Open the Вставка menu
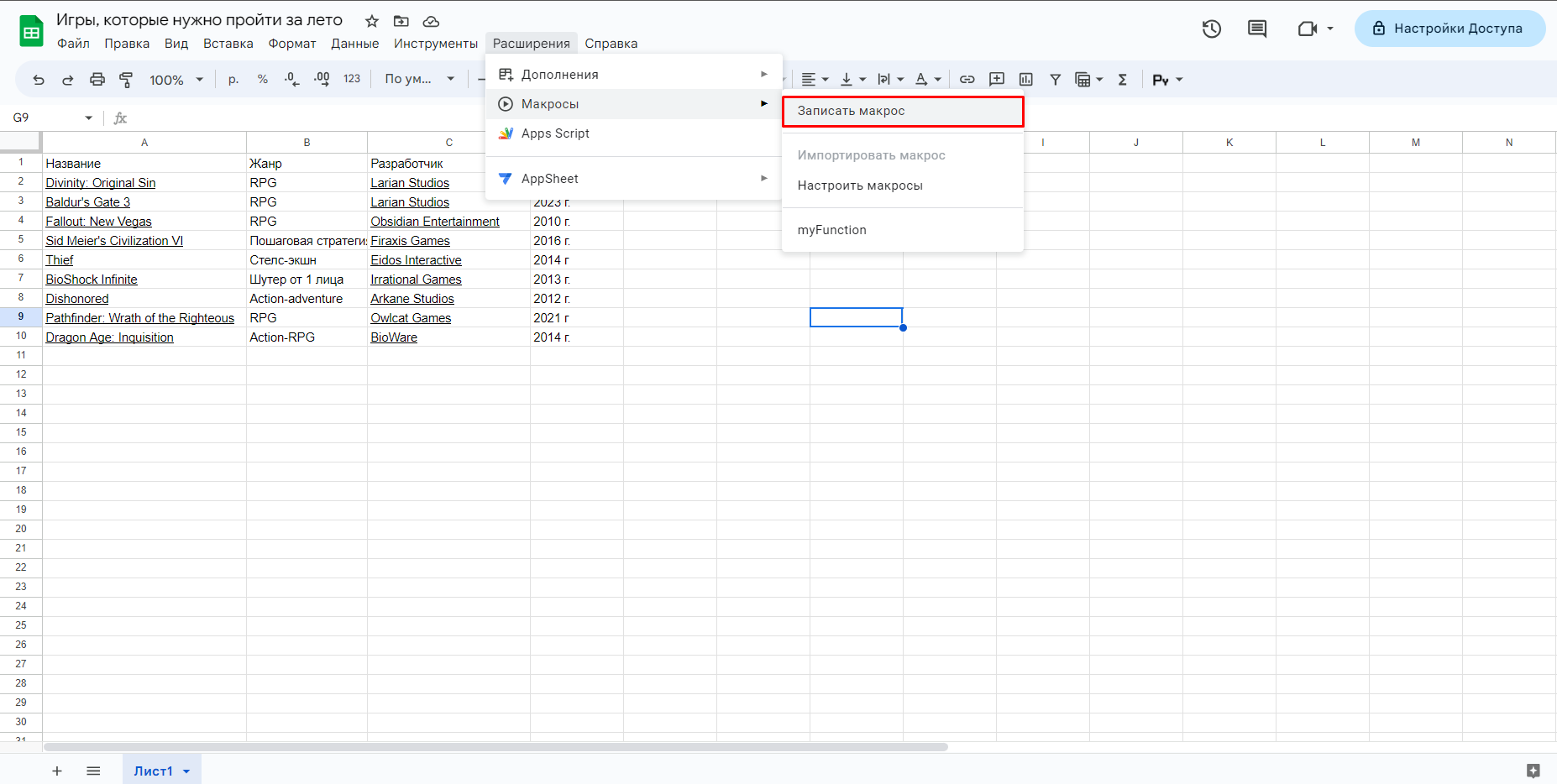1557x784 pixels. (x=228, y=44)
